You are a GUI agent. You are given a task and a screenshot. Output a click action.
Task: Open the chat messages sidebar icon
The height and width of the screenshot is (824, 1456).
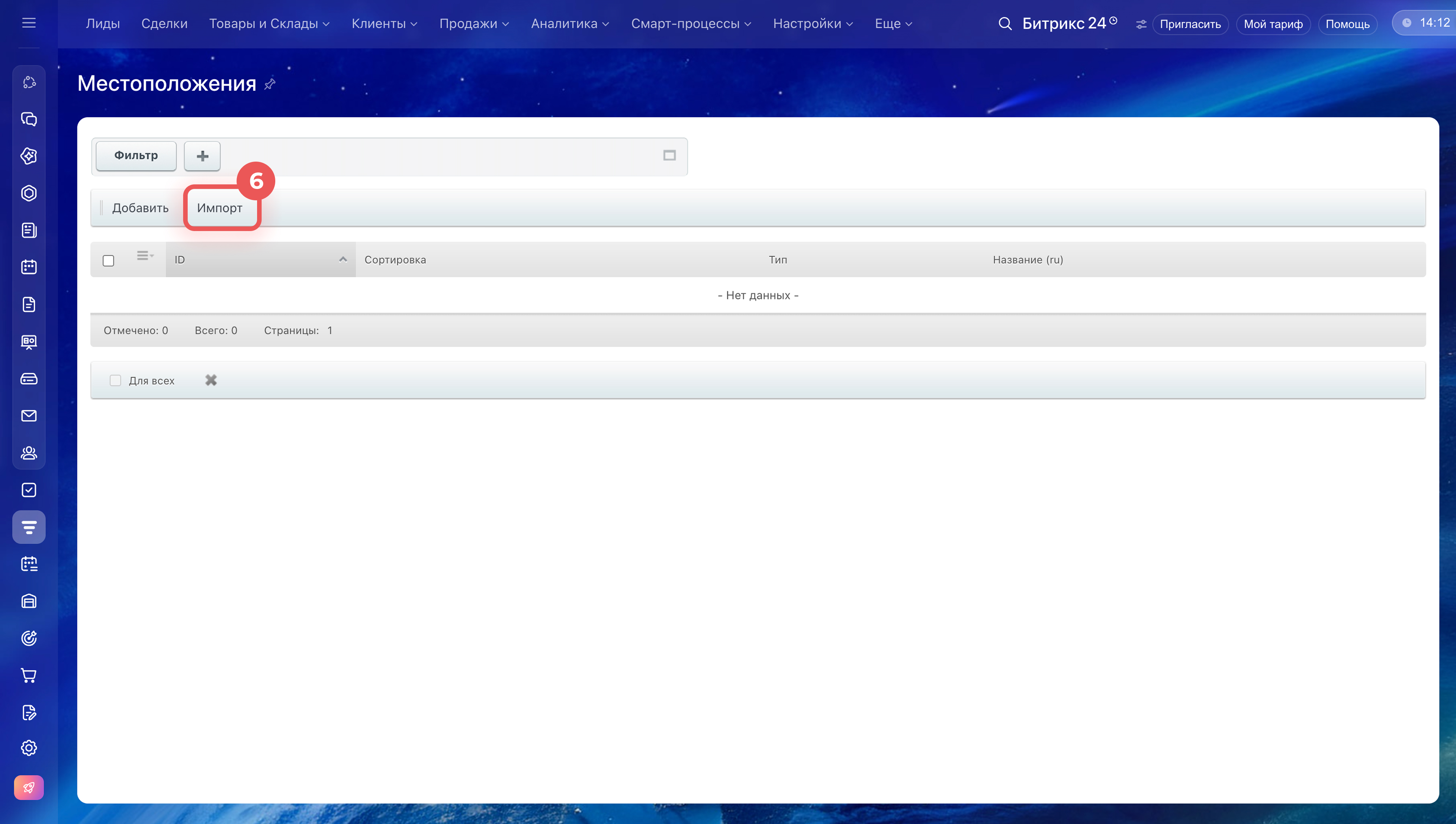[x=29, y=120]
